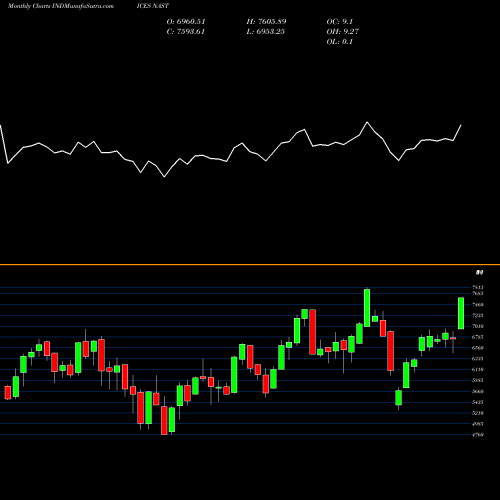Click the close value 'C: 7593.61'
This screenshot has width=500, height=500.
(185, 32)
